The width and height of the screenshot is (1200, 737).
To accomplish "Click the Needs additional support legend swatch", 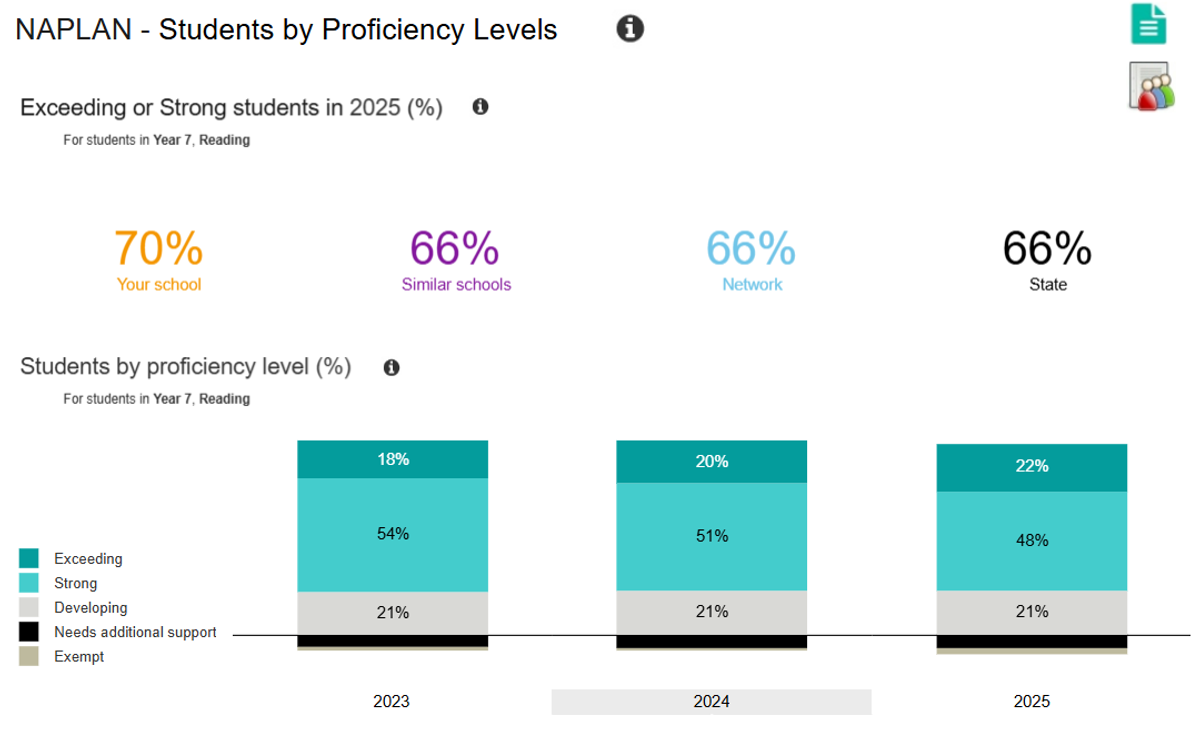I will click(30, 632).
